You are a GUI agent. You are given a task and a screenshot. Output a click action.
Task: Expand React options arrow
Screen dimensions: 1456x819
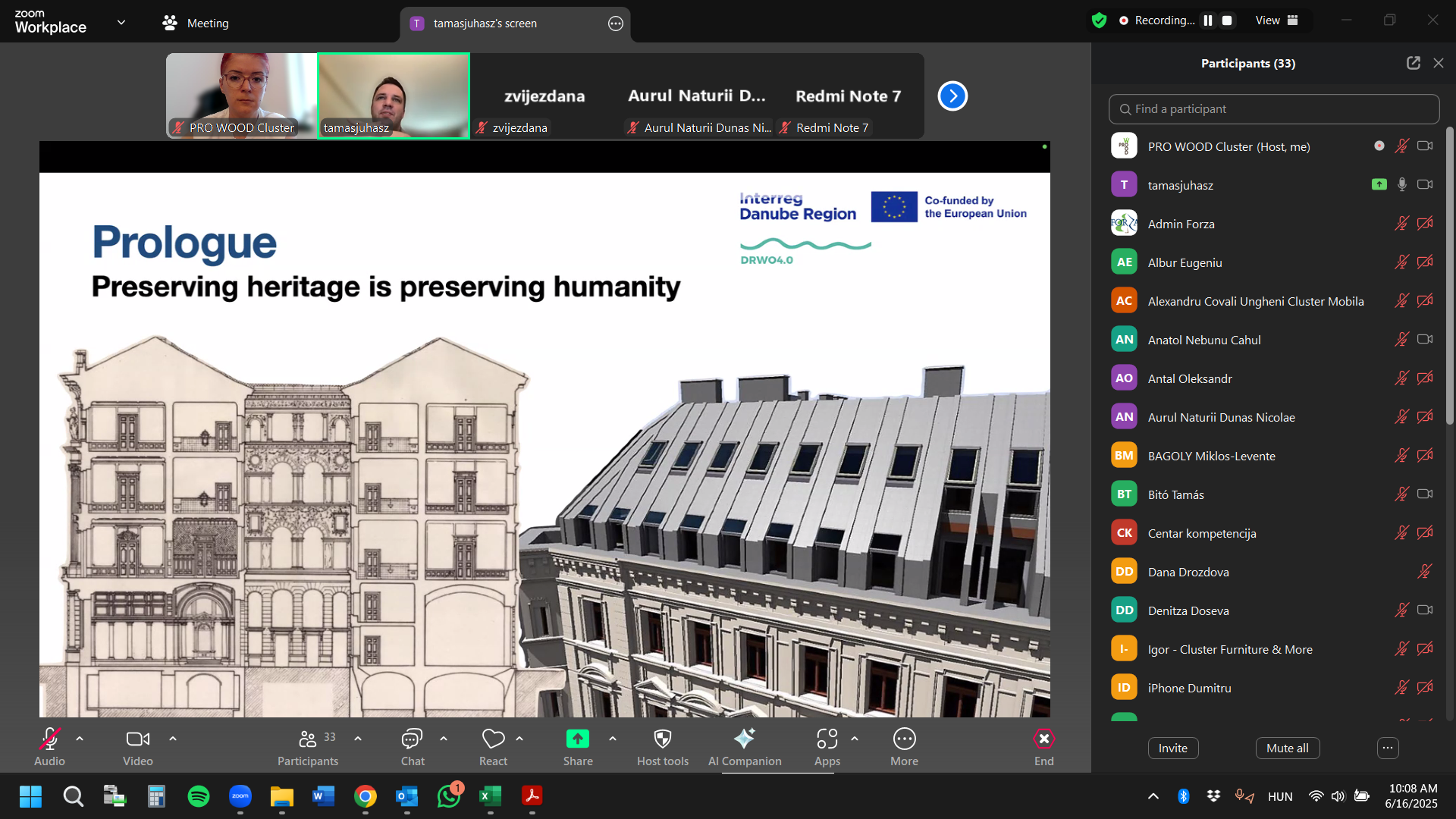(519, 738)
